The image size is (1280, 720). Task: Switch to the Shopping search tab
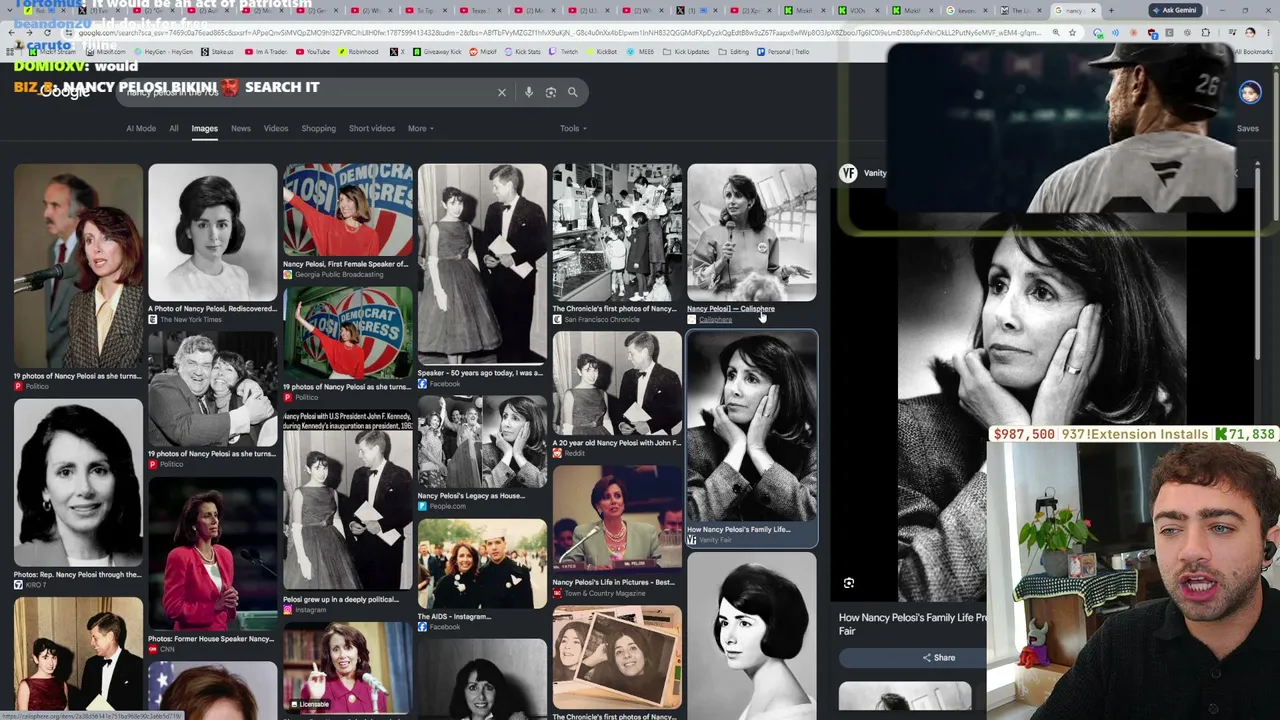[x=319, y=129]
